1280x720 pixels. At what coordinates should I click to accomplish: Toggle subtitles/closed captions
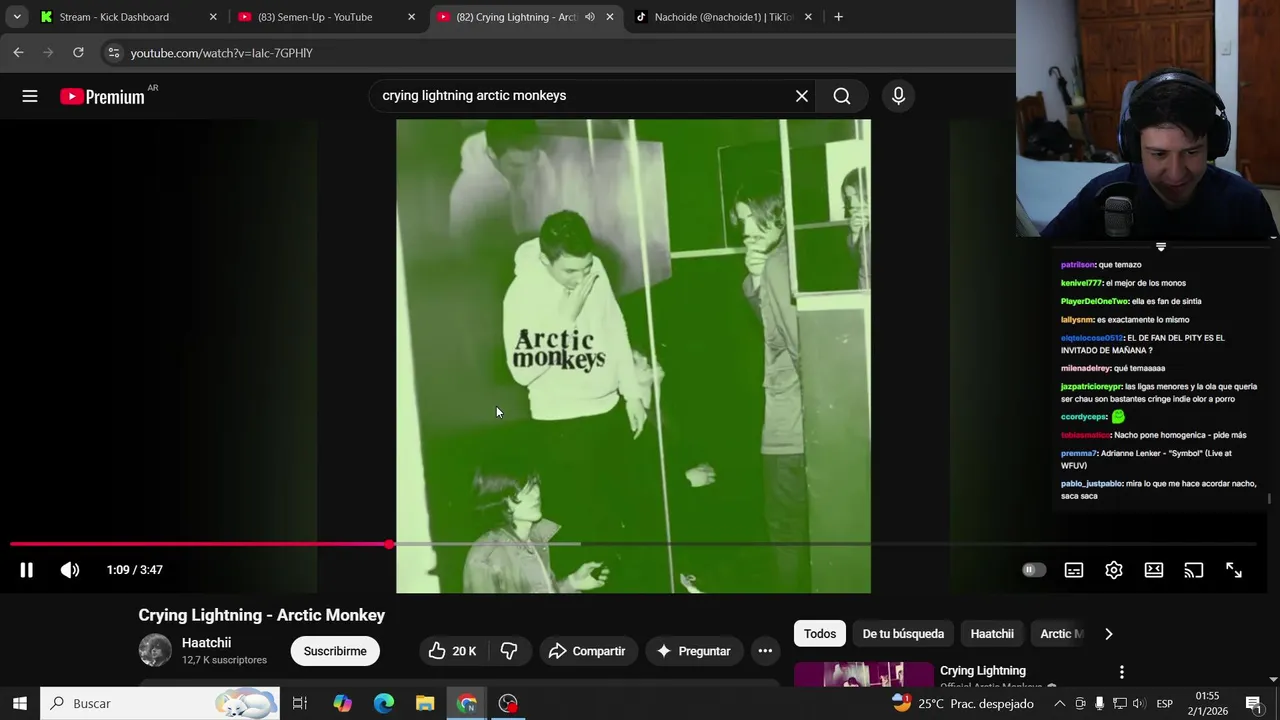[1074, 570]
